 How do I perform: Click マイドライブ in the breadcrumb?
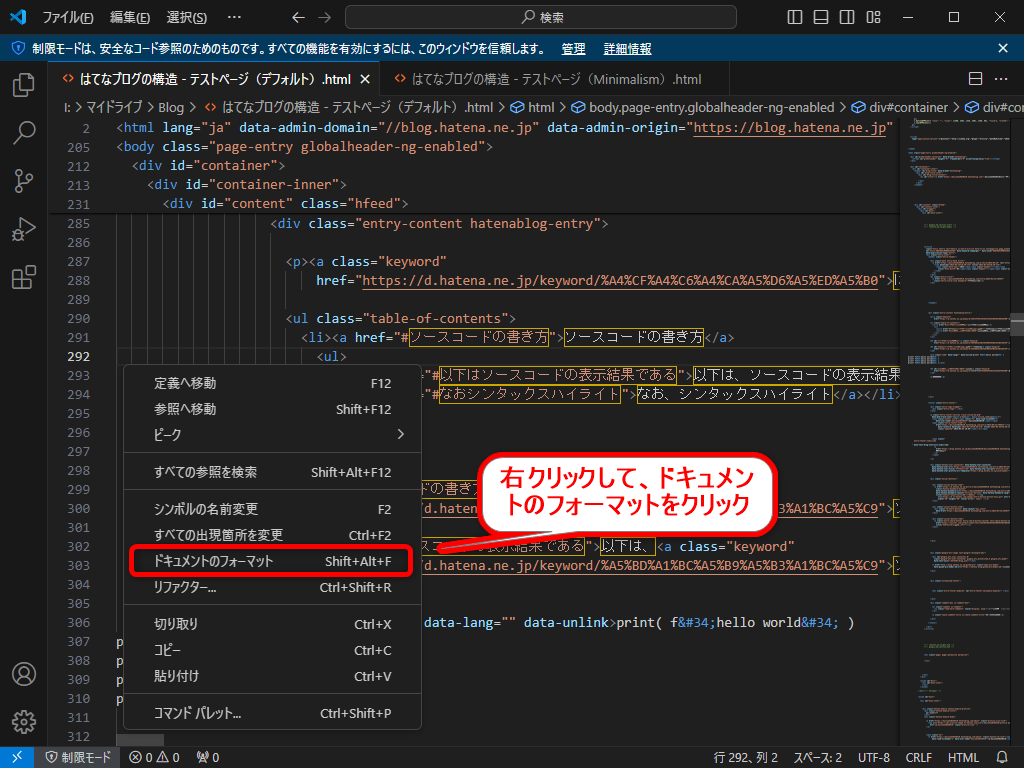point(114,107)
